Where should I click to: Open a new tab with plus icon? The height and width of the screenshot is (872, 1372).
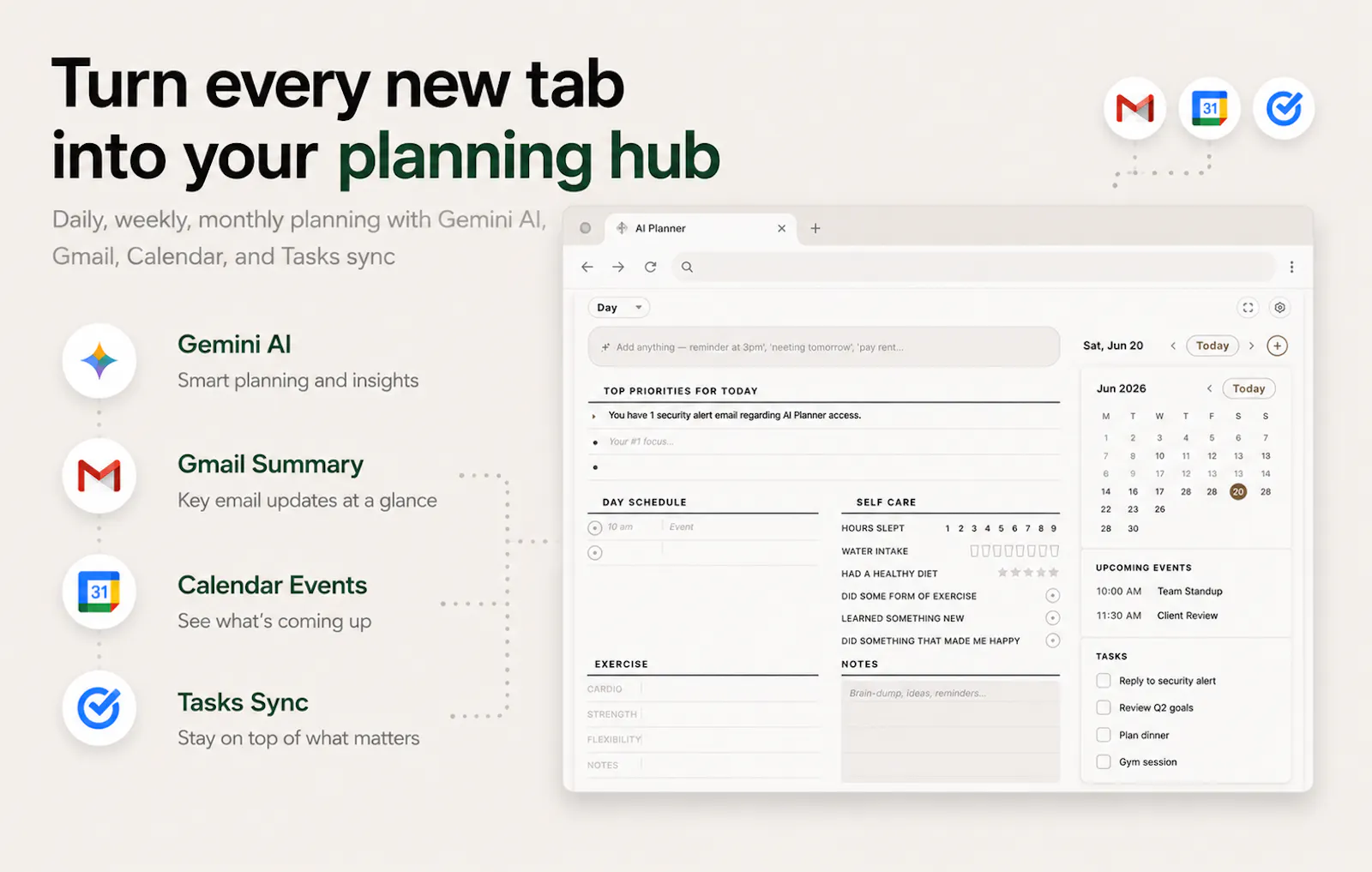coord(815,228)
